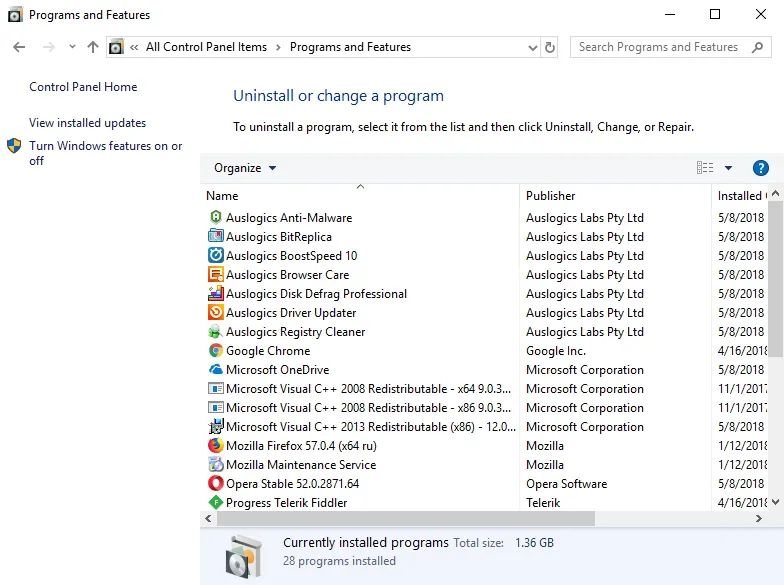
Task: Open the Organize dropdown menu
Action: [x=245, y=168]
